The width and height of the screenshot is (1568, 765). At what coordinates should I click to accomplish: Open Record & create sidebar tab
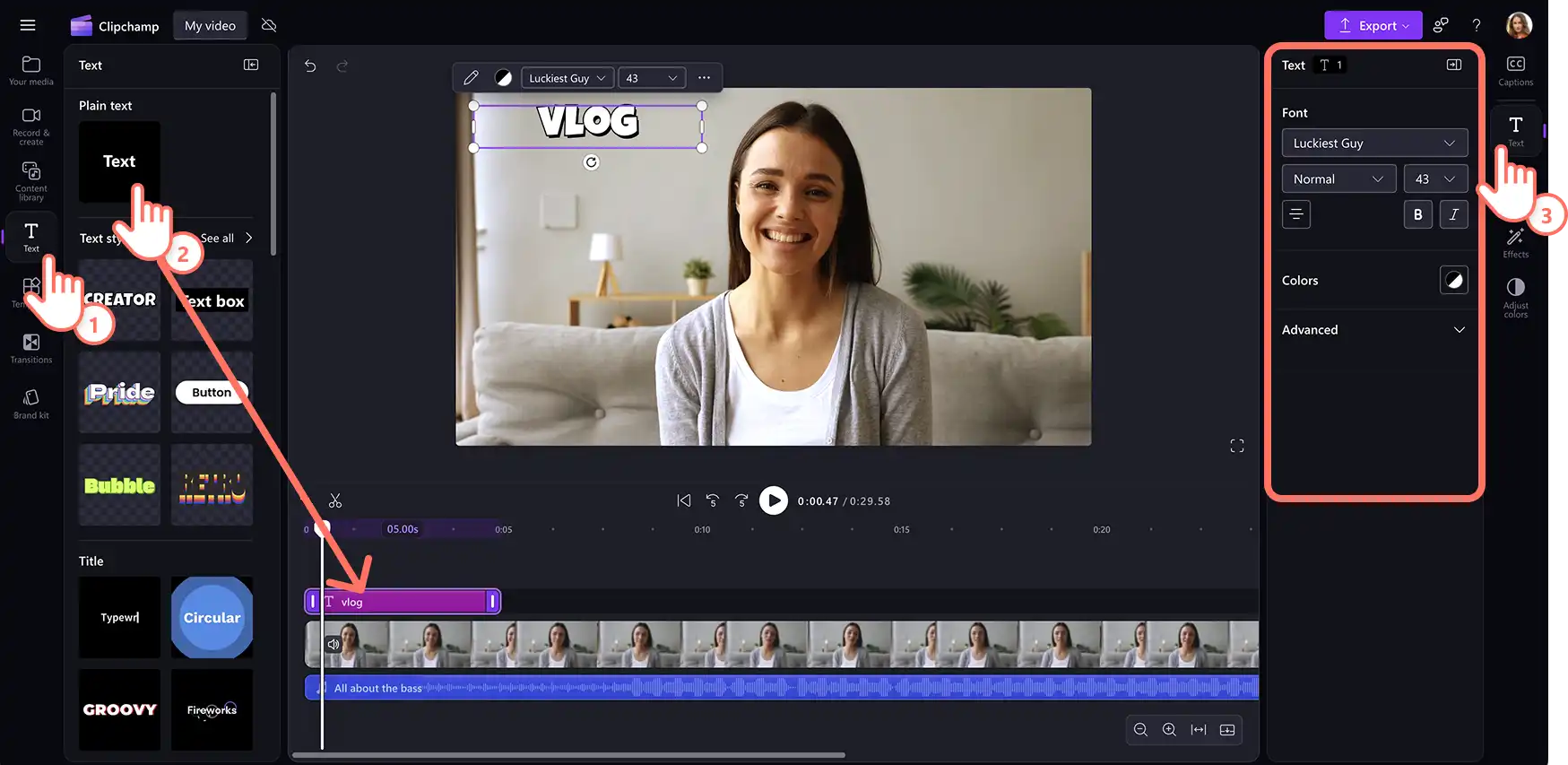(31, 126)
